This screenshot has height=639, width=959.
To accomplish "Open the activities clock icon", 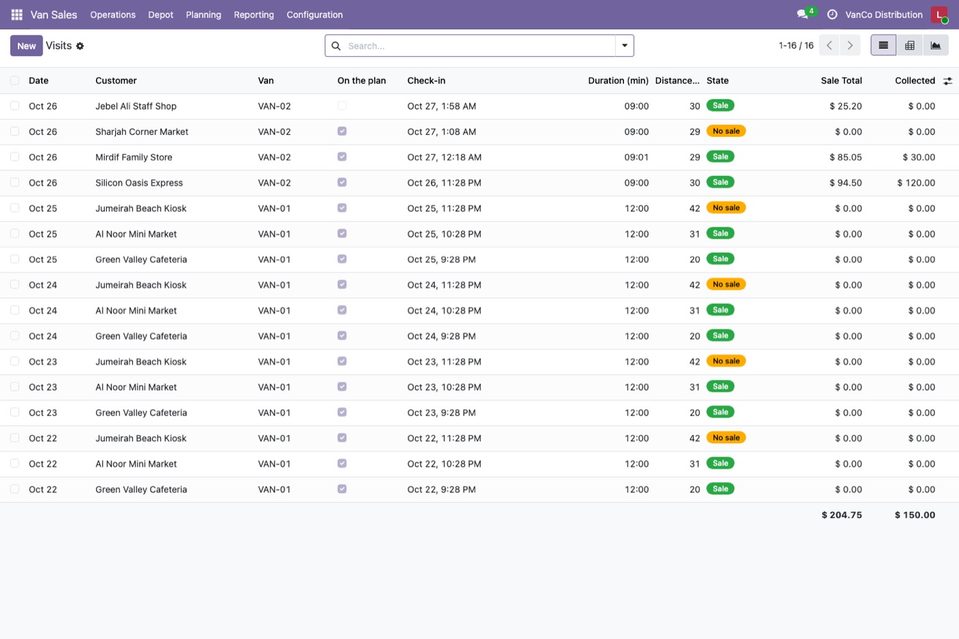I will tap(832, 15).
